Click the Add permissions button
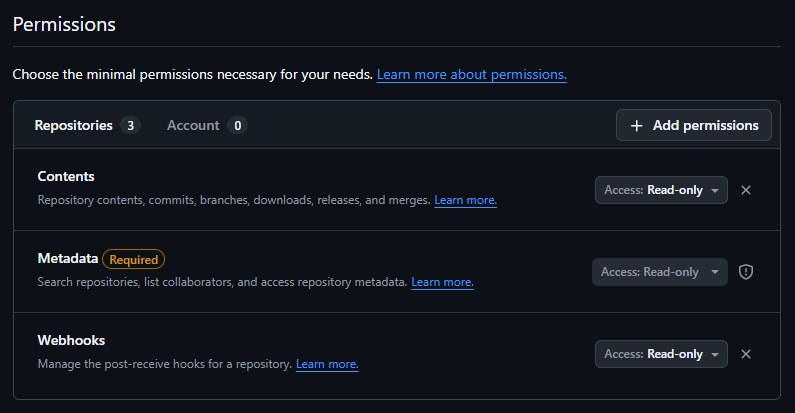The height and width of the screenshot is (413, 795). pos(694,125)
